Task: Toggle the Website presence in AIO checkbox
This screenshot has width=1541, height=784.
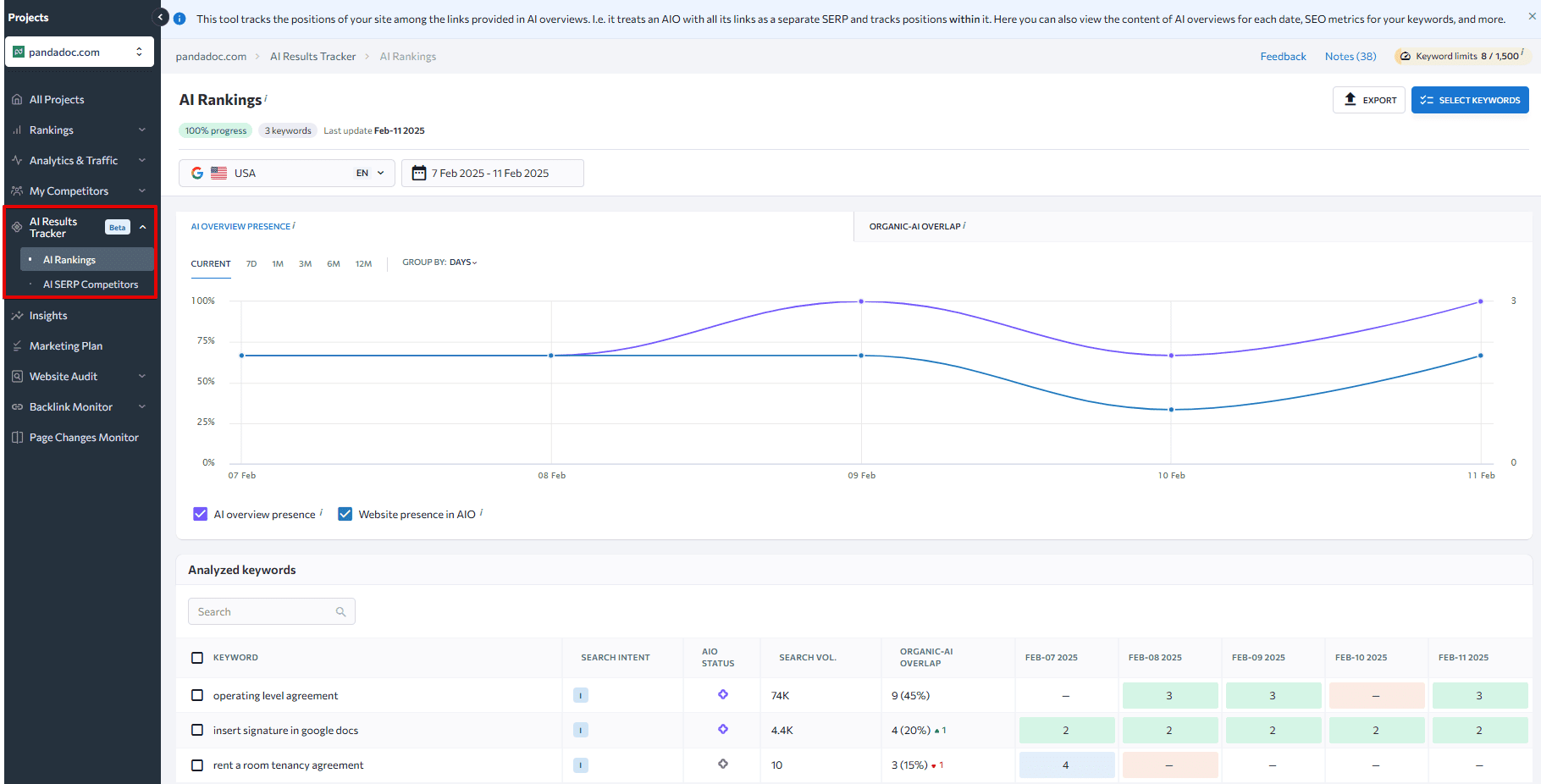Action: pyautogui.click(x=345, y=514)
